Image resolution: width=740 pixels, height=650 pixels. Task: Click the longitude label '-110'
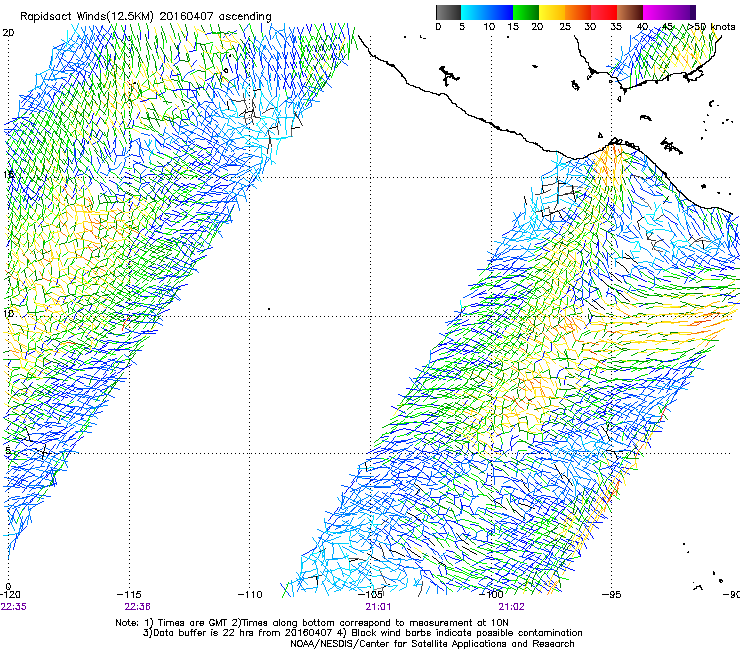click(x=250, y=595)
